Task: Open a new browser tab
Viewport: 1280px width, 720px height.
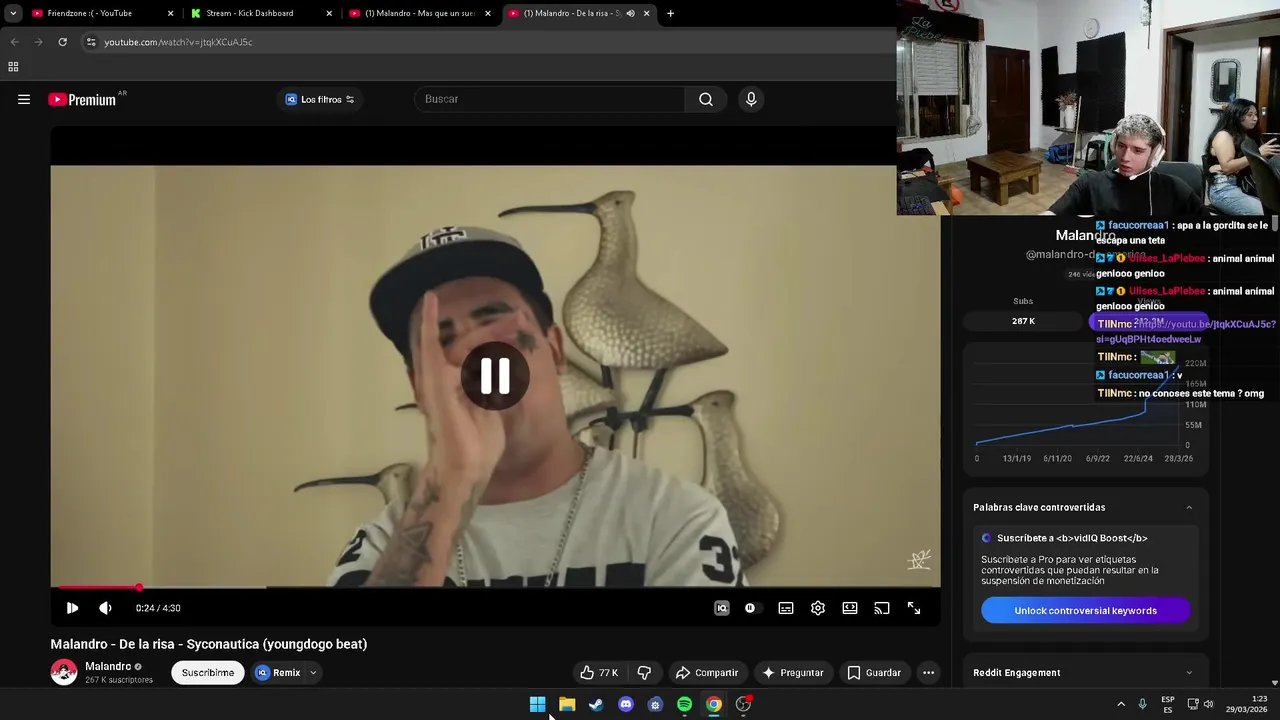Action: click(x=670, y=13)
